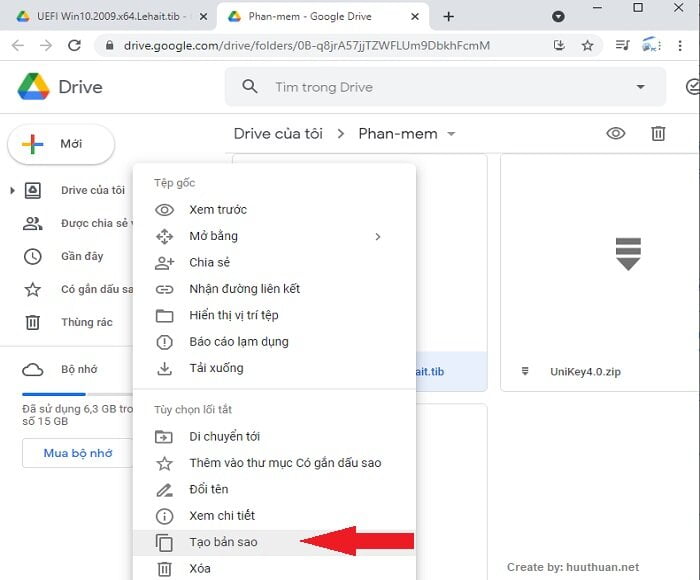Choose Tải xuống in the context menu
The width and height of the screenshot is (700, 580).
[x=216, y=368]
